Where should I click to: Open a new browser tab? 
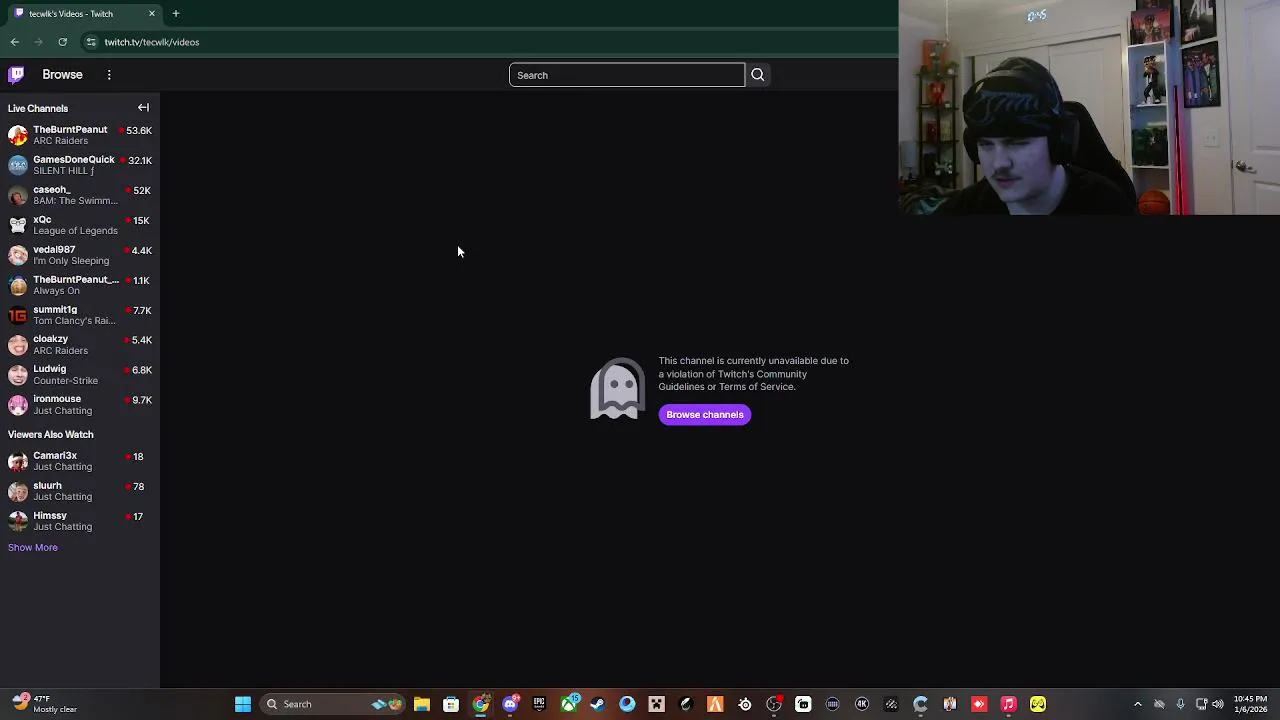coord(176,13)
